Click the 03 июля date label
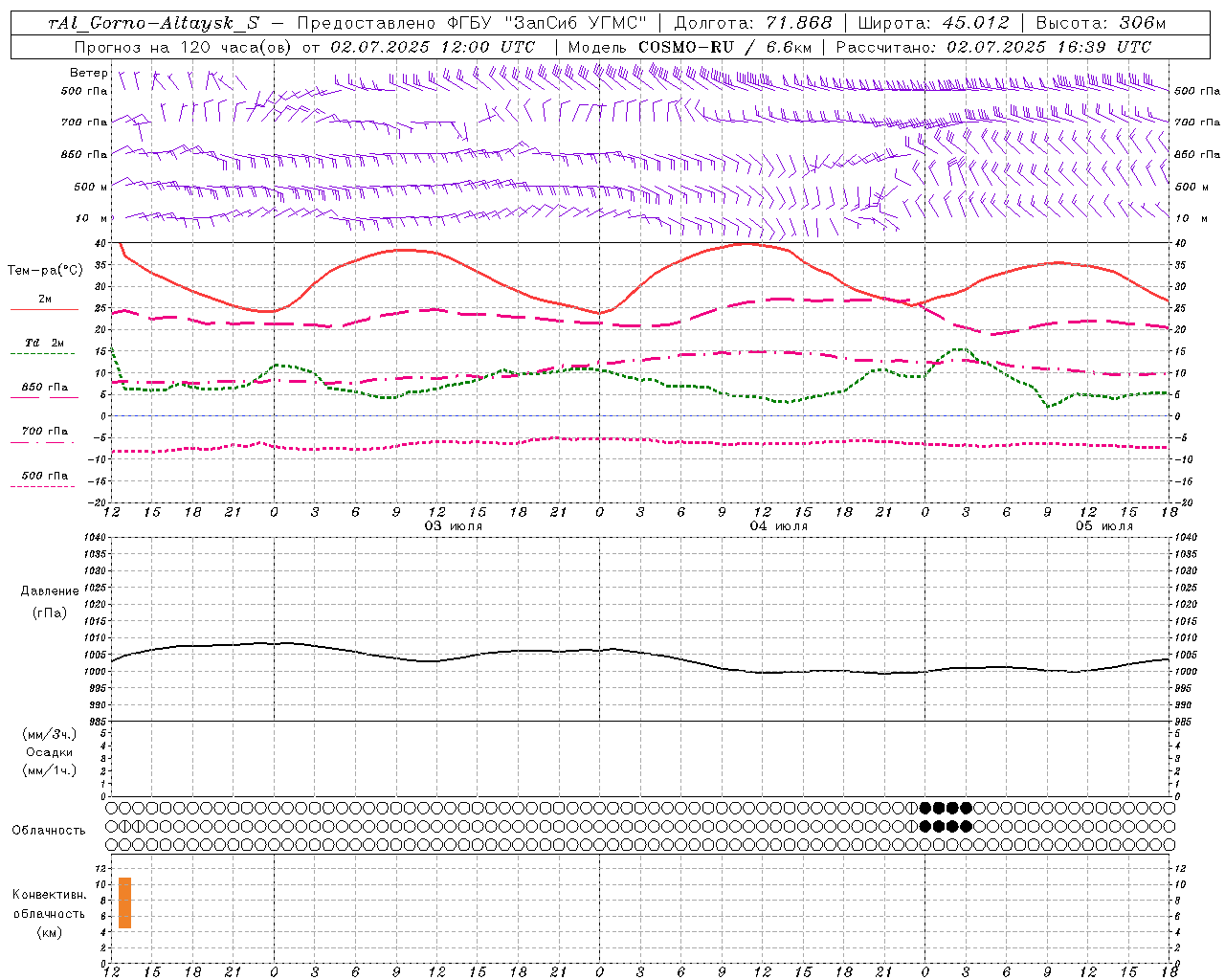 pos(454,526)
